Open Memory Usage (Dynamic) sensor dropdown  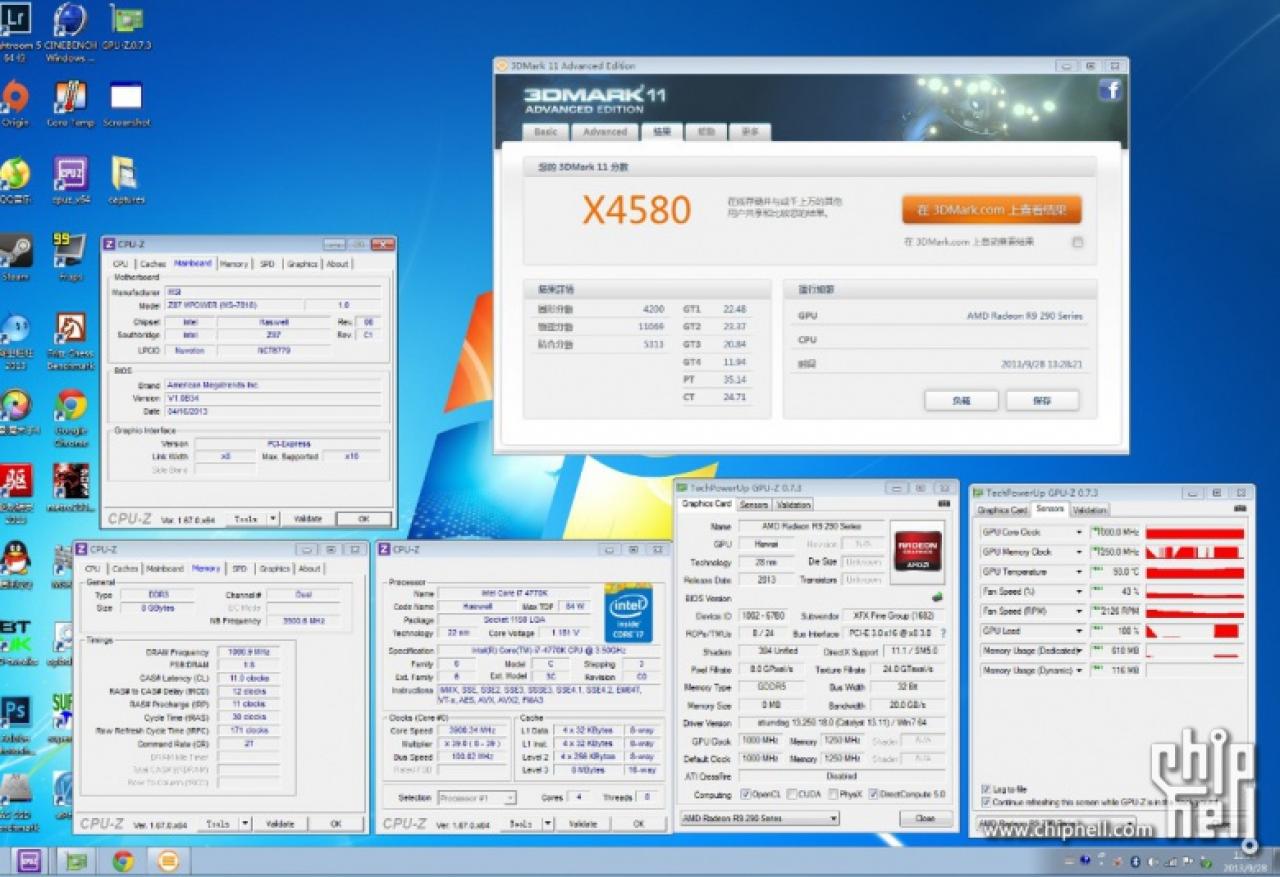coord(1079,670)
